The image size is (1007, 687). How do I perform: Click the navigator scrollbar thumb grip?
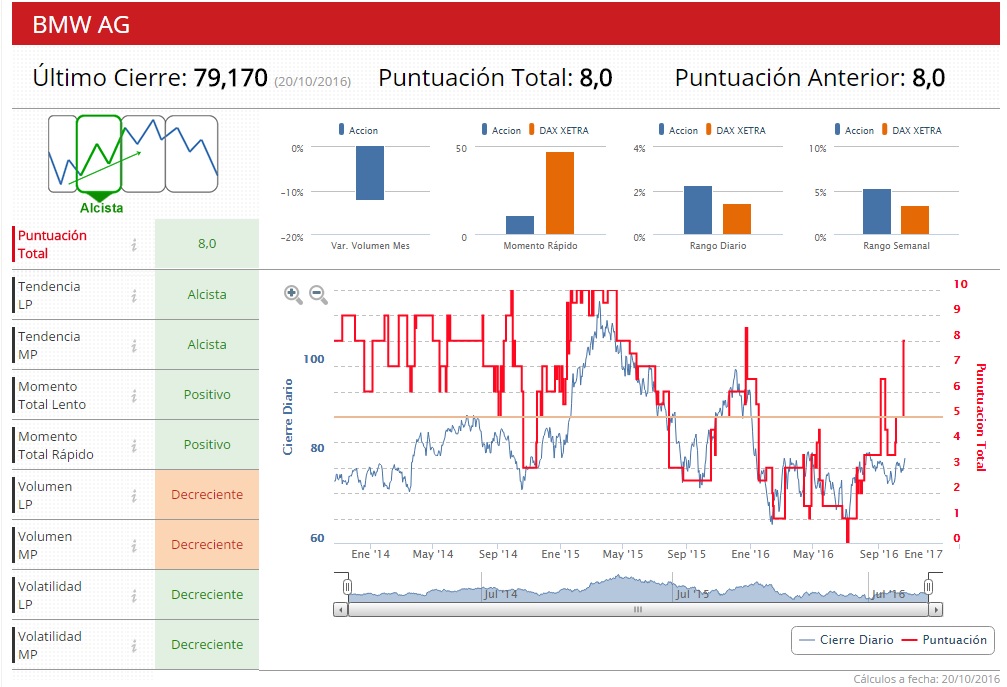(x=638, y=609)
